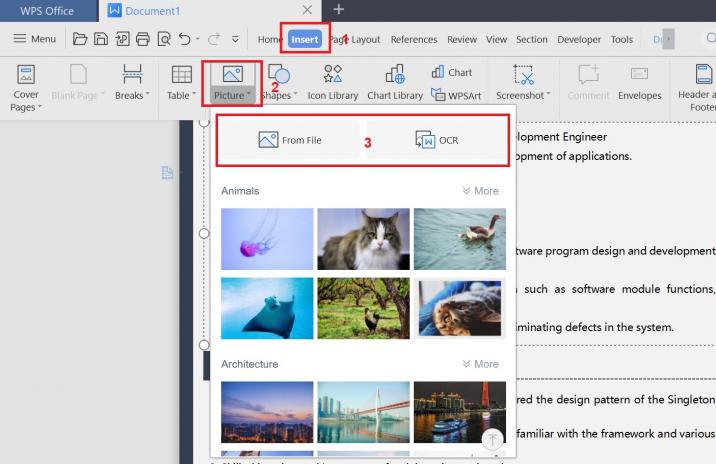This screenshot has width=716, height=464.
Task: Open Cover Pages gallery
Action: coord(26,88)
